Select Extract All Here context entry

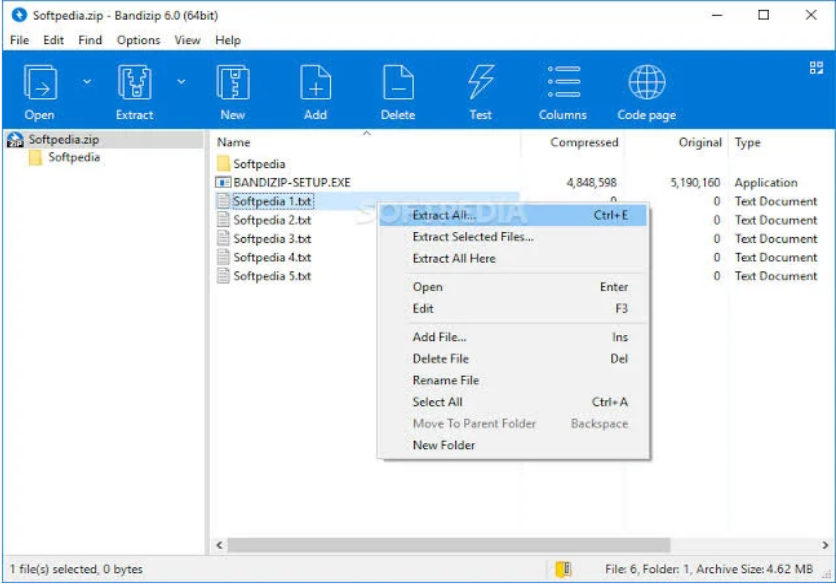(x=513, y=259)
